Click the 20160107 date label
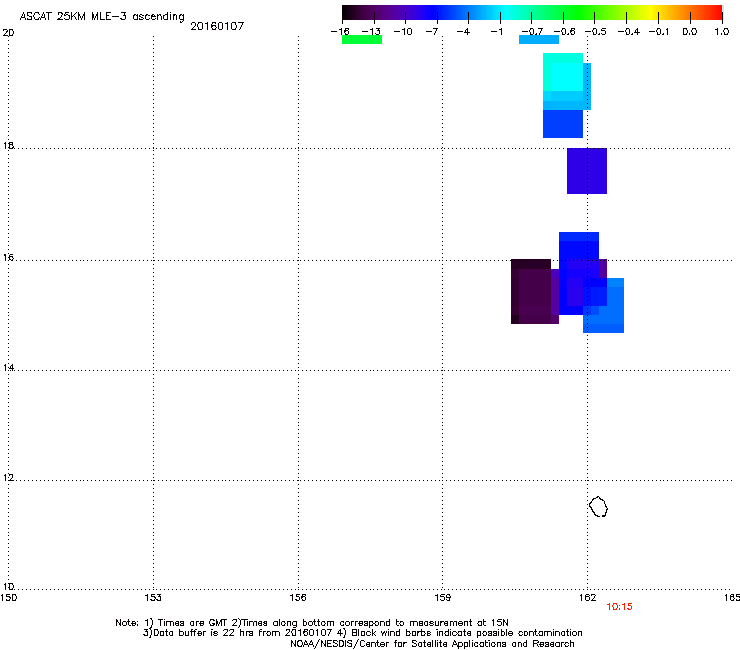The width and height of the screenshot is (740, 650). point(217,26)
